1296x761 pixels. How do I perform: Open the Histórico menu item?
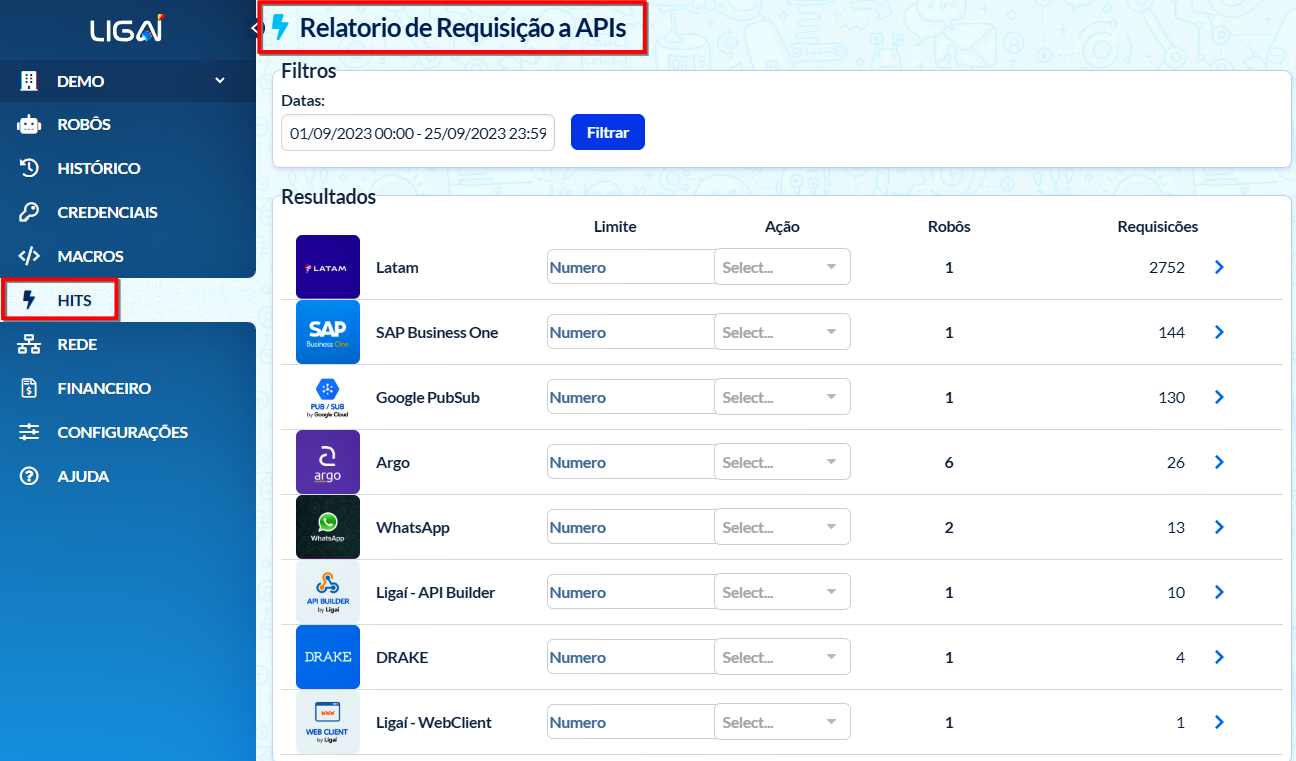[128, 168]
